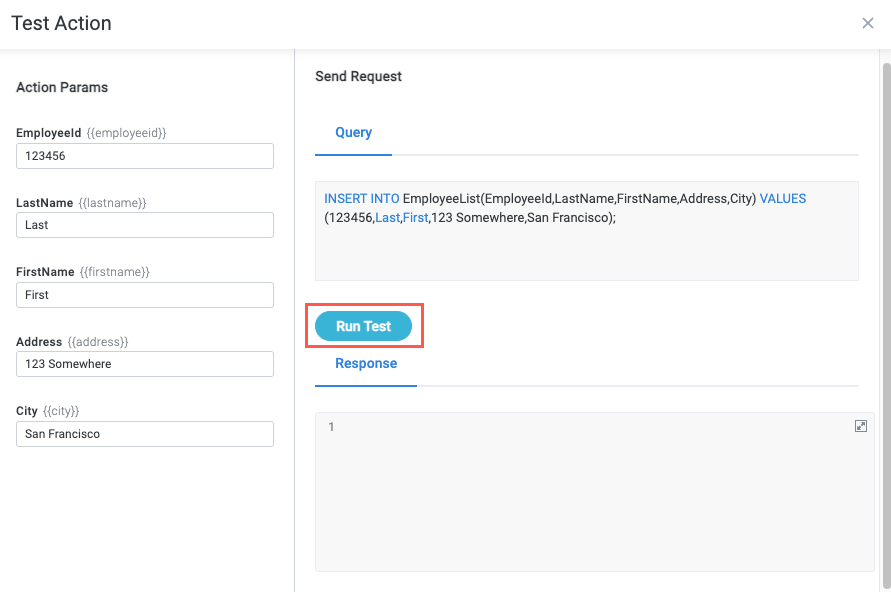Viewport: 891px width, 592px height.
Task: Click the Run Test button
Action: pos(363,326)
